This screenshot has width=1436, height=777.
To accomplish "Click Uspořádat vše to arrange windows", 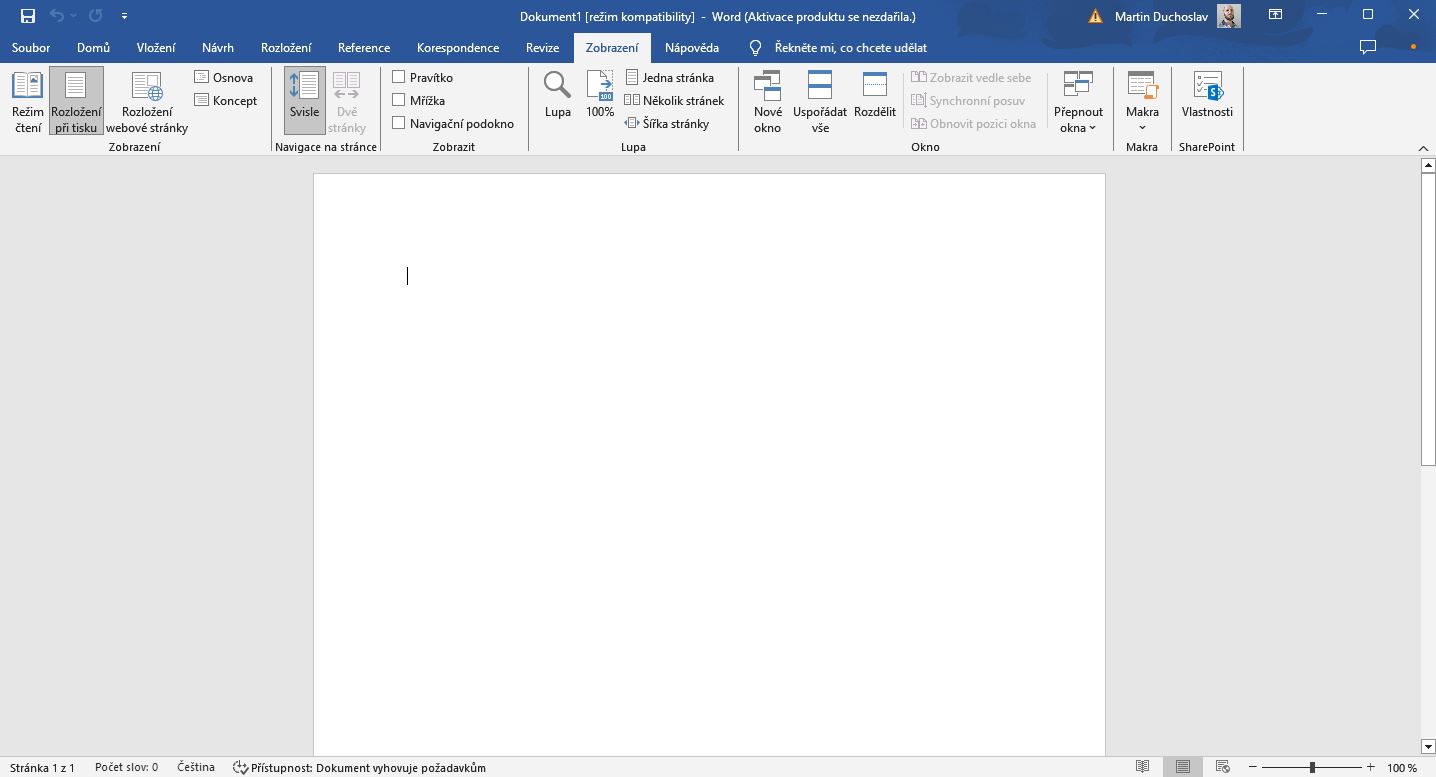I will point(819,100).
